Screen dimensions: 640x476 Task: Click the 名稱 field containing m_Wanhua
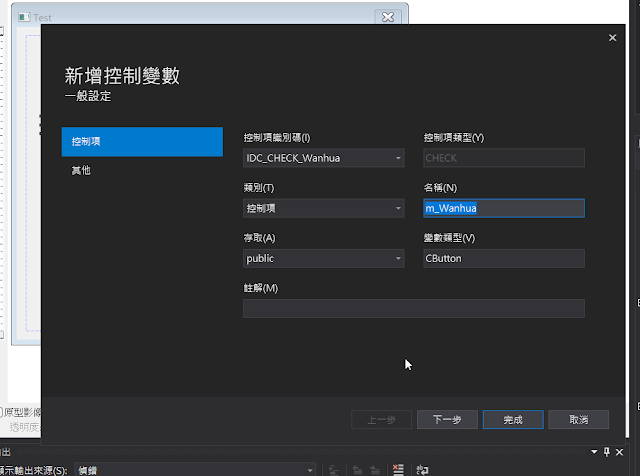[504, 208]
